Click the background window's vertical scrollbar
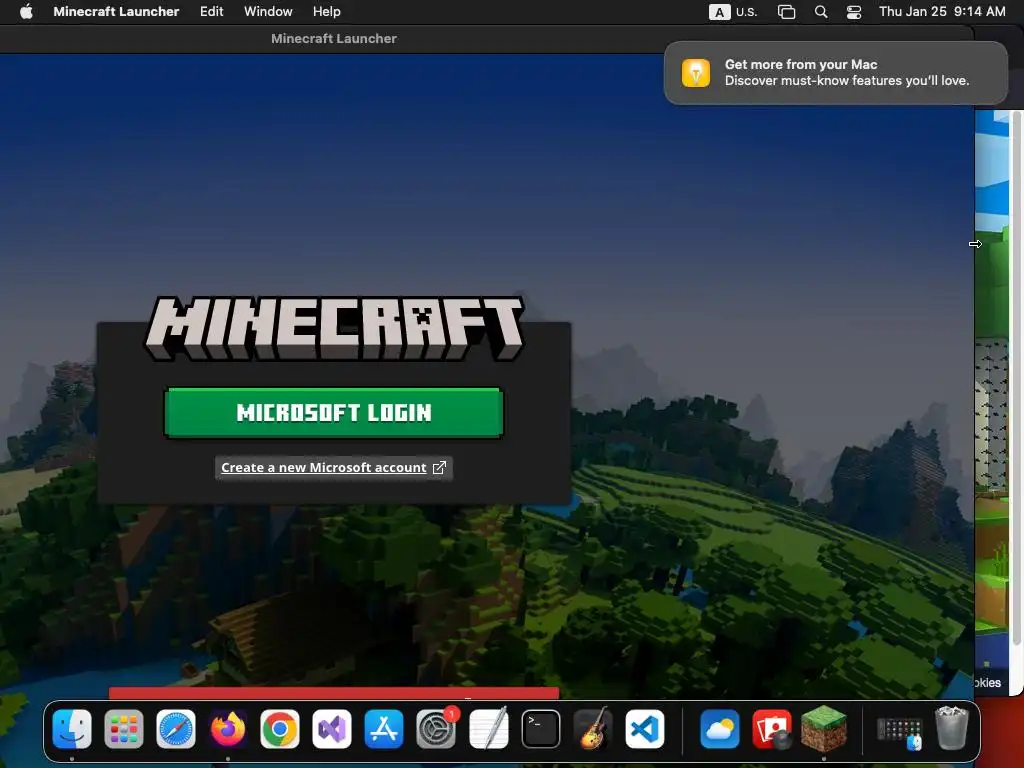This screenshot has height=768, width=1024. 1016,377
